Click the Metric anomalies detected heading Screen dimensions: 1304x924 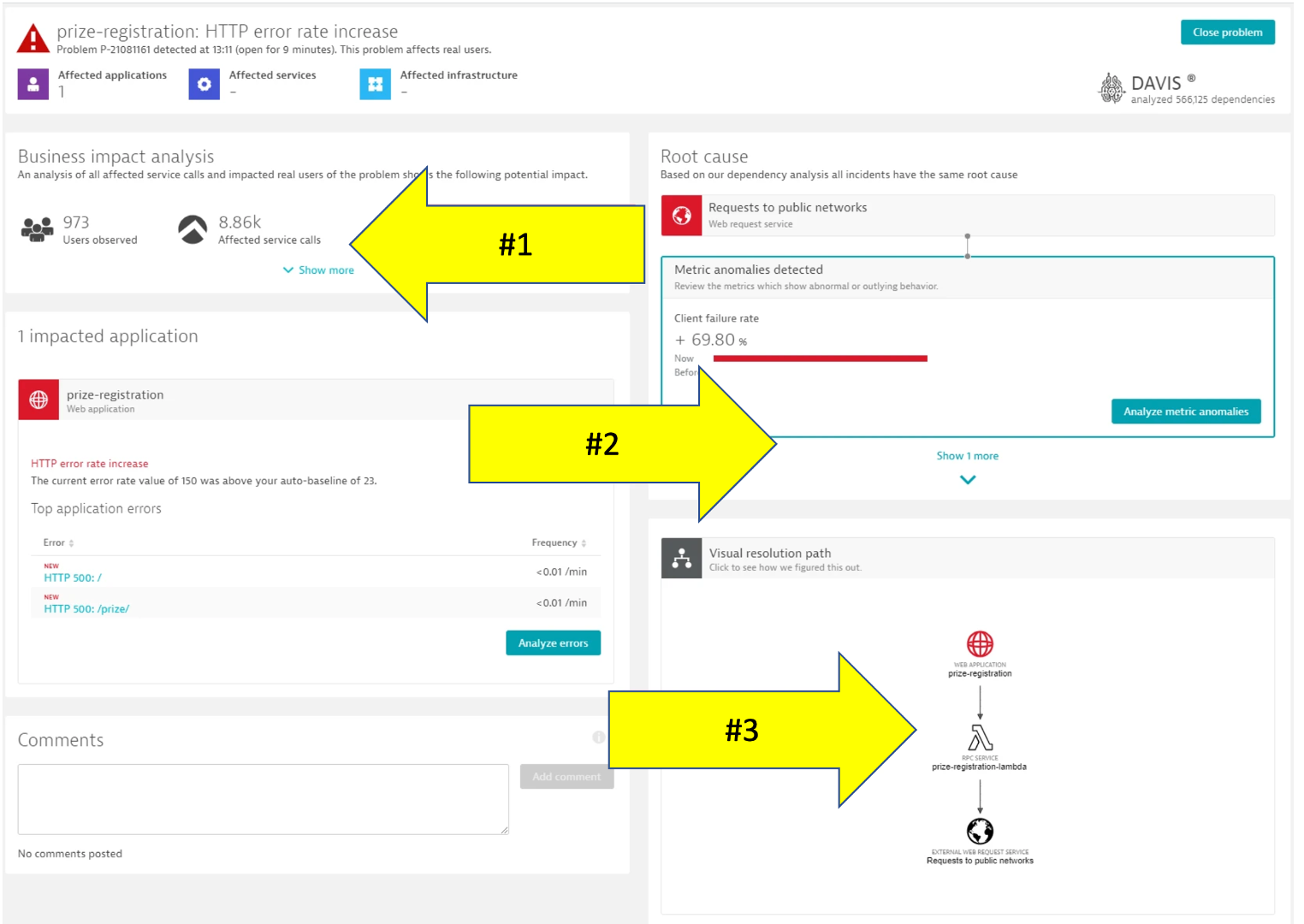[x=749, y=269]
